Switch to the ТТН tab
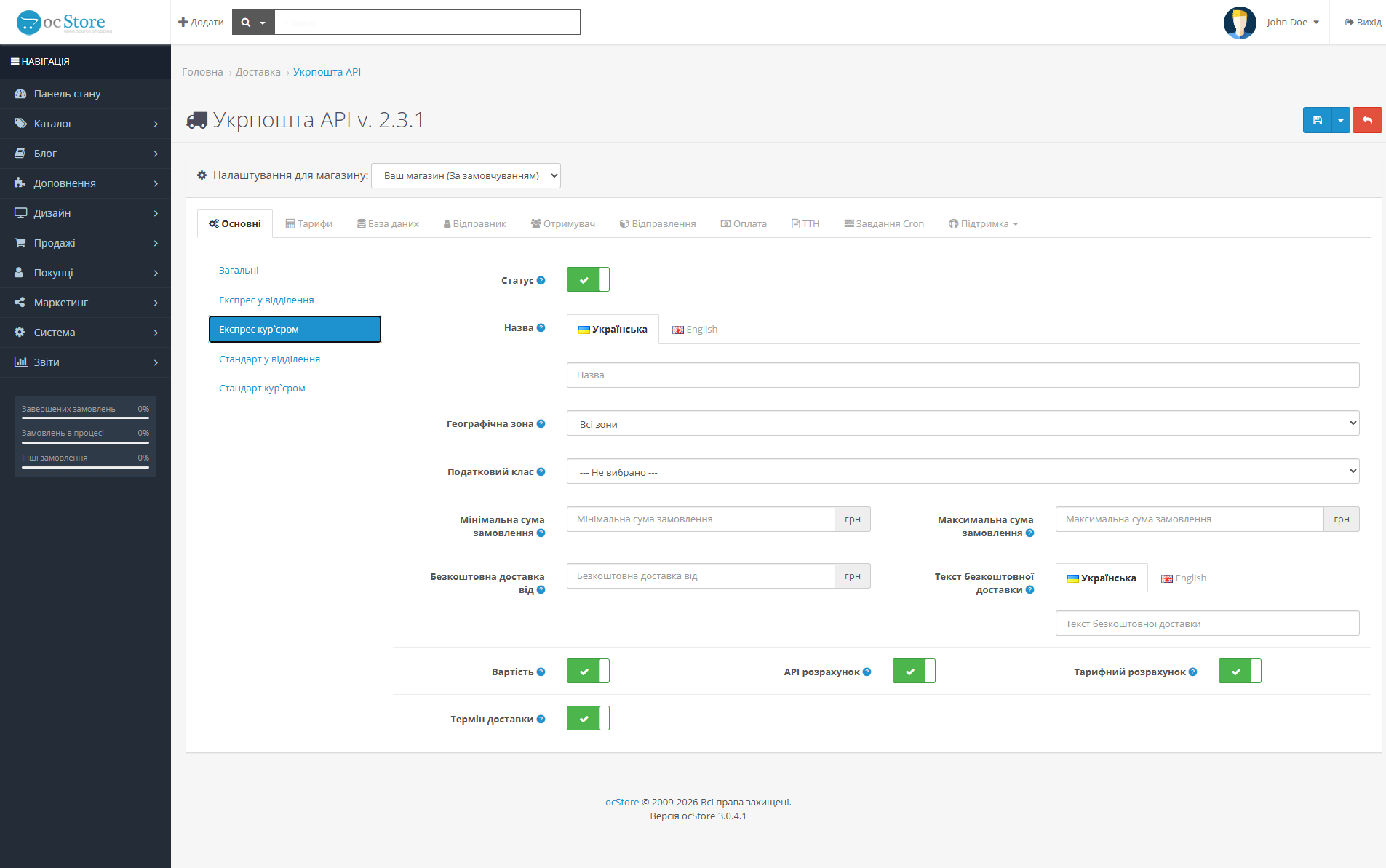 (805, 224)
